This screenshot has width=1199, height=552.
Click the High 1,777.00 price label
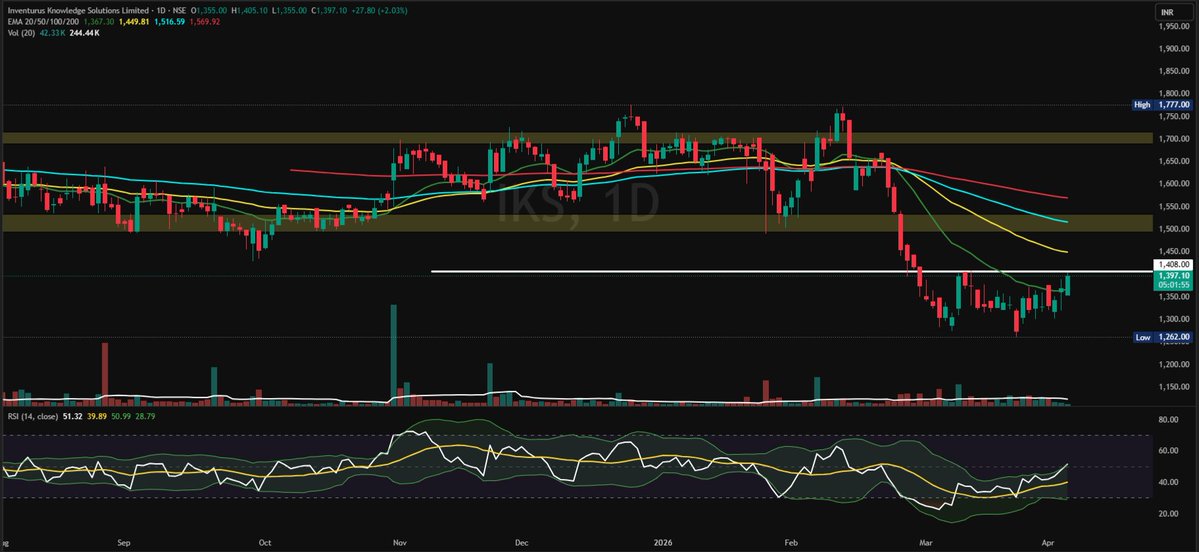(x=1163, y=105)
